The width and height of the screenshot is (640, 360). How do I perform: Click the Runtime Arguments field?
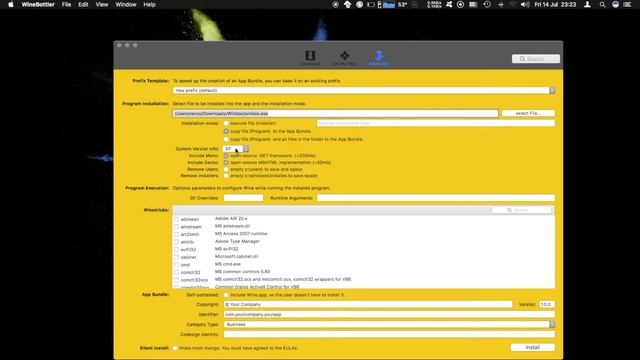click(x=436, y=198)
